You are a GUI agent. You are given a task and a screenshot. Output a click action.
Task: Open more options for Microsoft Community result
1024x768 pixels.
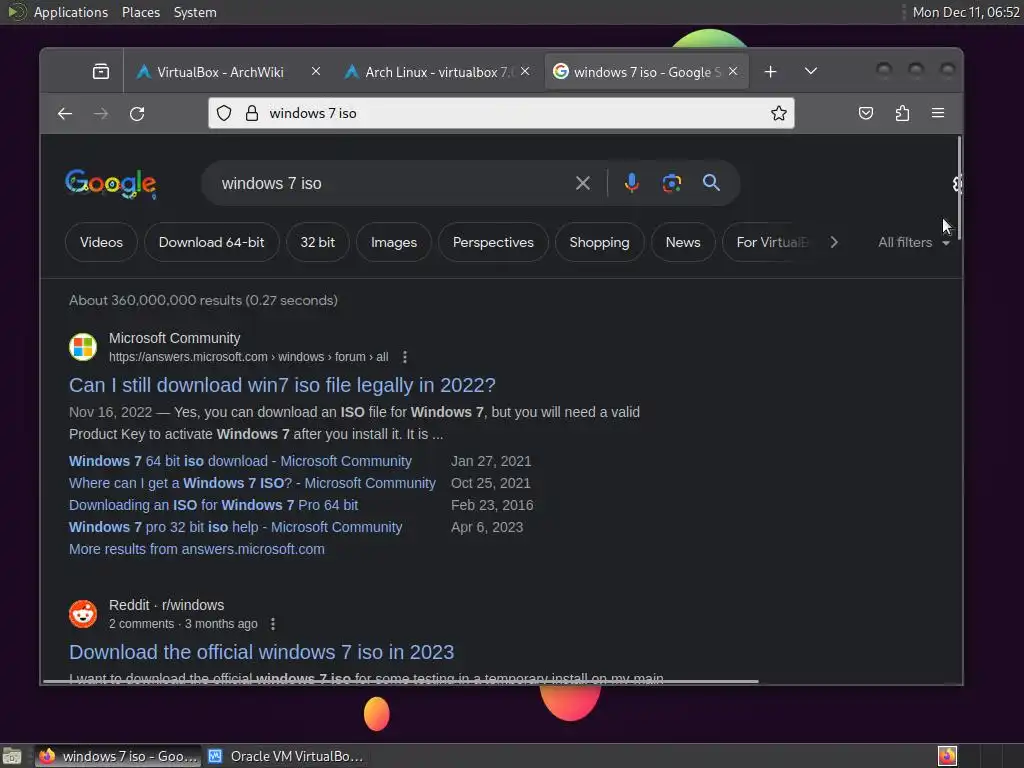(x=405, y=357)
